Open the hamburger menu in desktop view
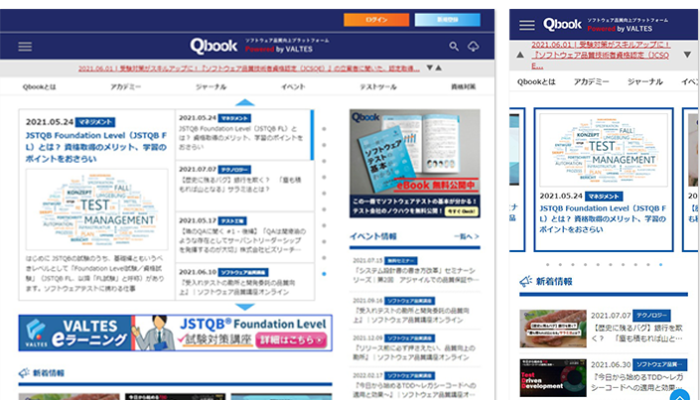The height and width of the screenshot is (400, 700). pos(25,46)
